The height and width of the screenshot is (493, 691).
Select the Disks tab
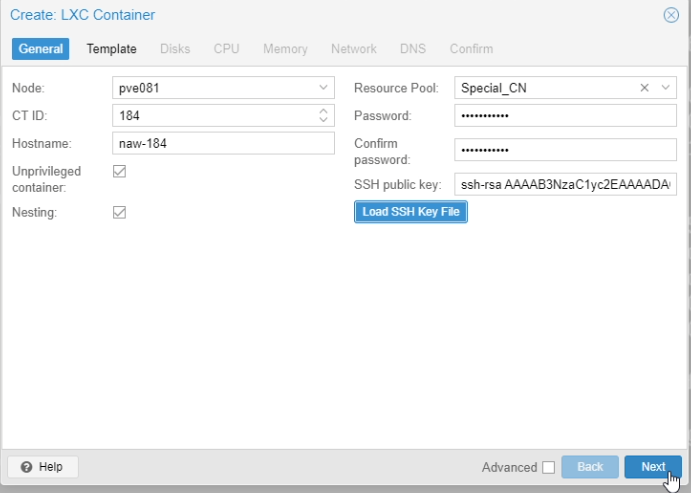point(175,49)
